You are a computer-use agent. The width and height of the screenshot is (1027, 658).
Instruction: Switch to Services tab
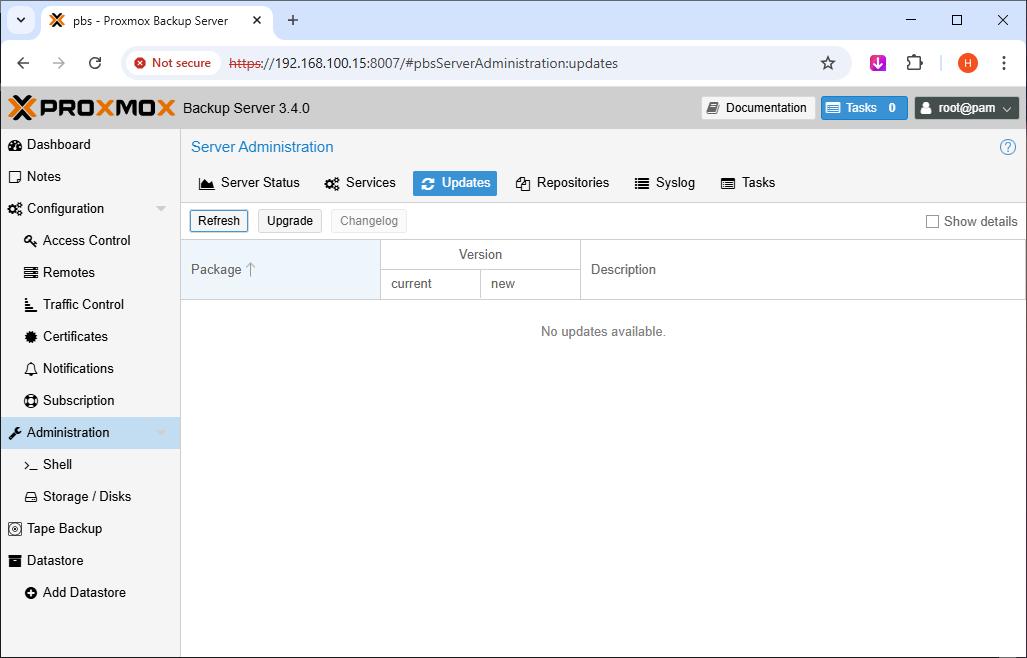[360, 183]
